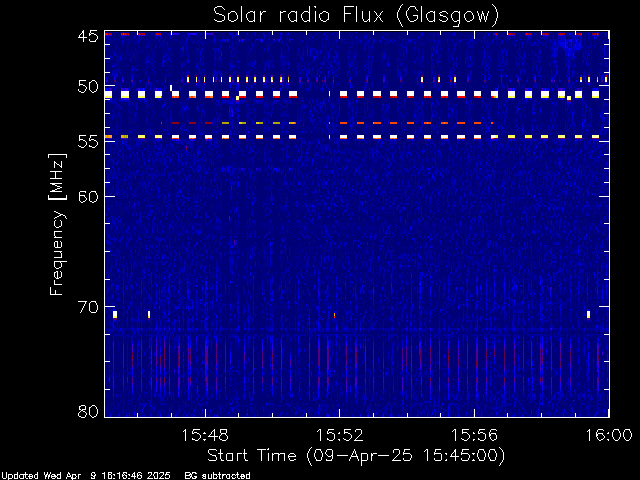Select the 55 frequency tick label
640x480 pixels.
coord(88,142)
